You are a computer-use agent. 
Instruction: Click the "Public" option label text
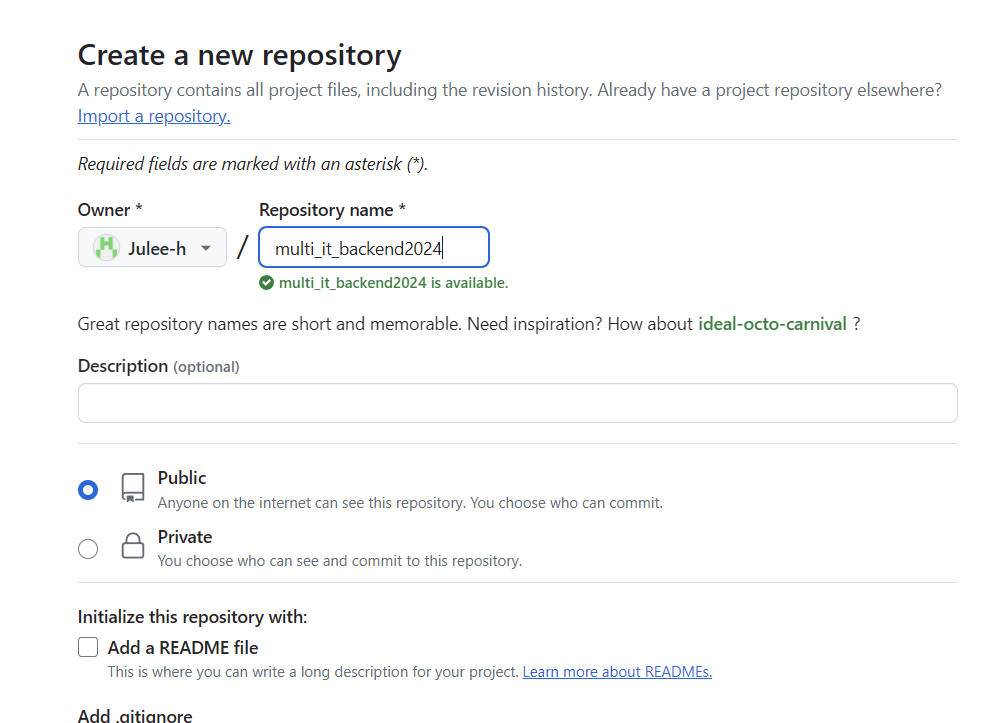point(182,478)
